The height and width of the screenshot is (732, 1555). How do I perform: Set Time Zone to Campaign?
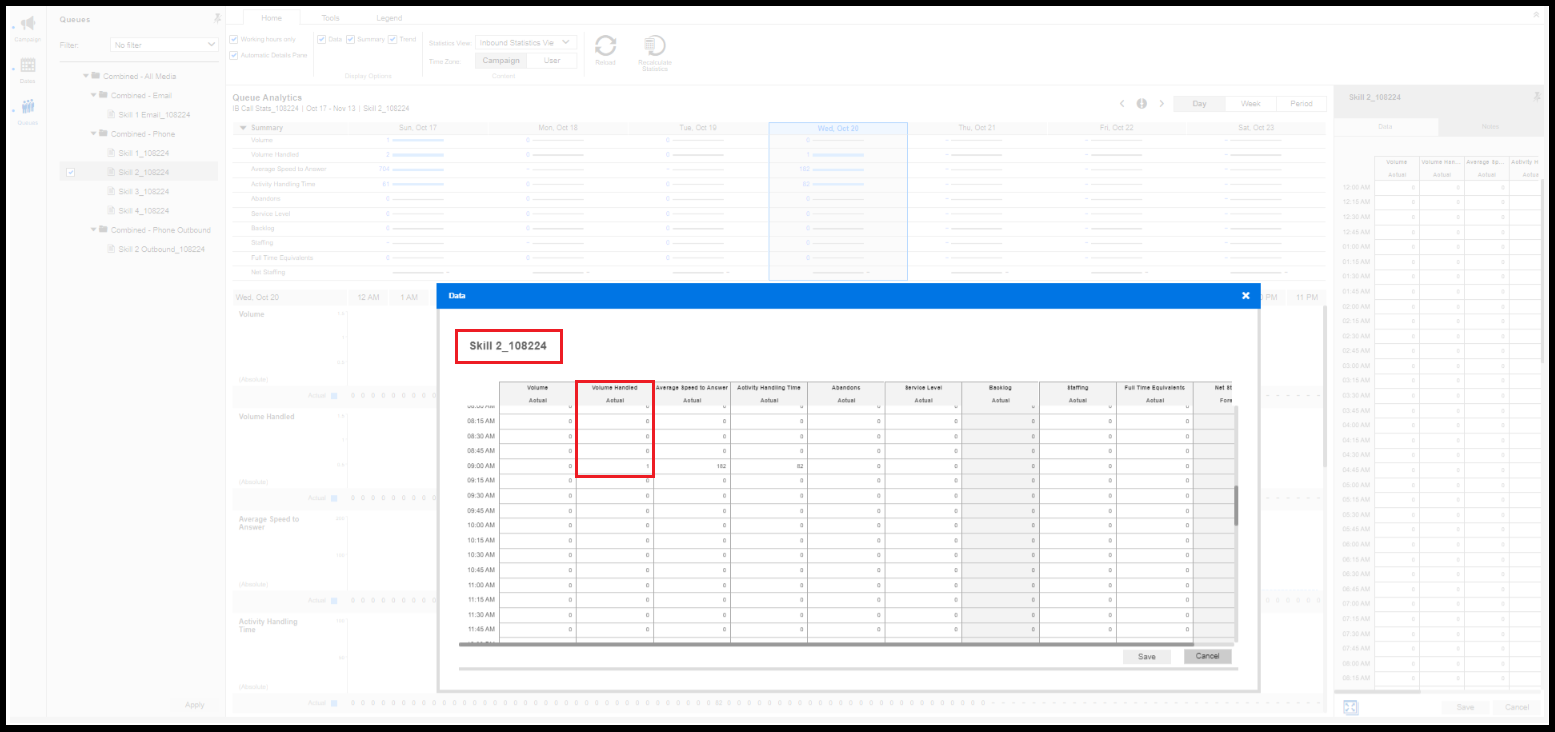501,61
